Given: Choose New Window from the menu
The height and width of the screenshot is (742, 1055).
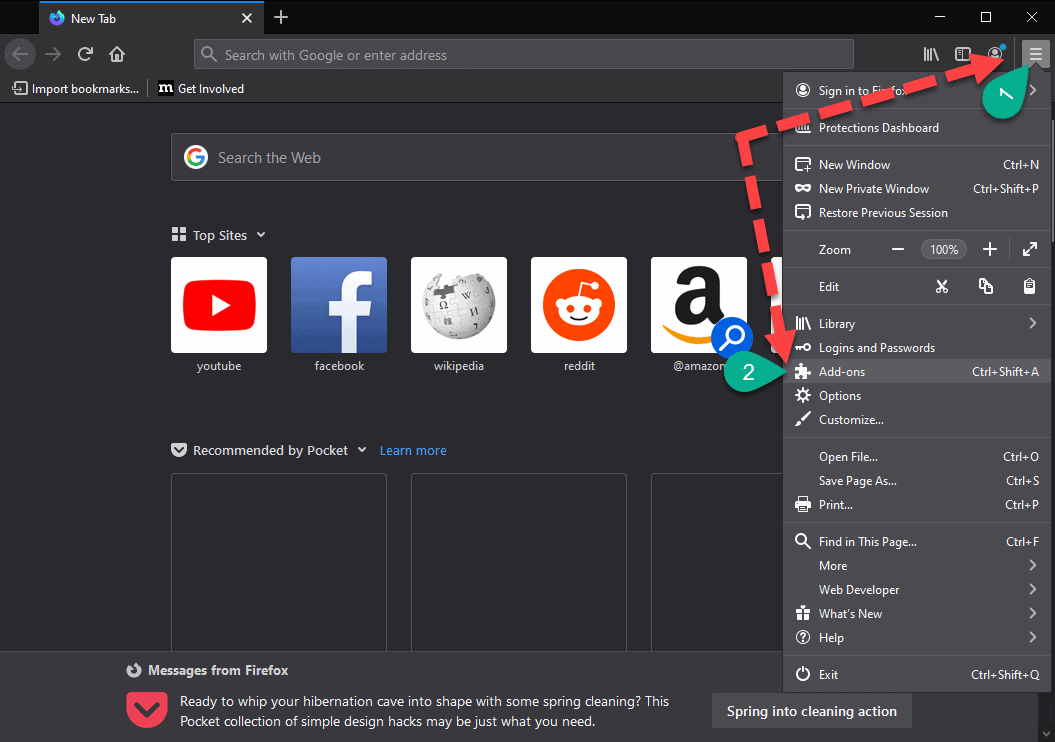Looking at the screenshot, I should point(916,165).
